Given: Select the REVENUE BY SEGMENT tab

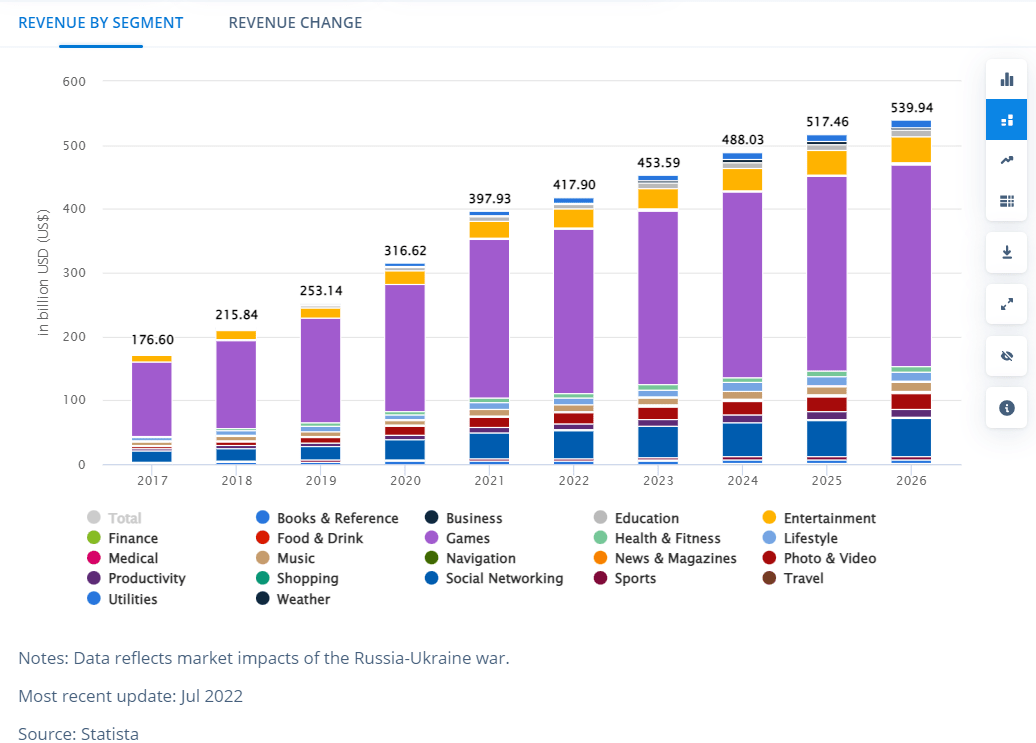Looking at the screenshot, I should [100, 22].
